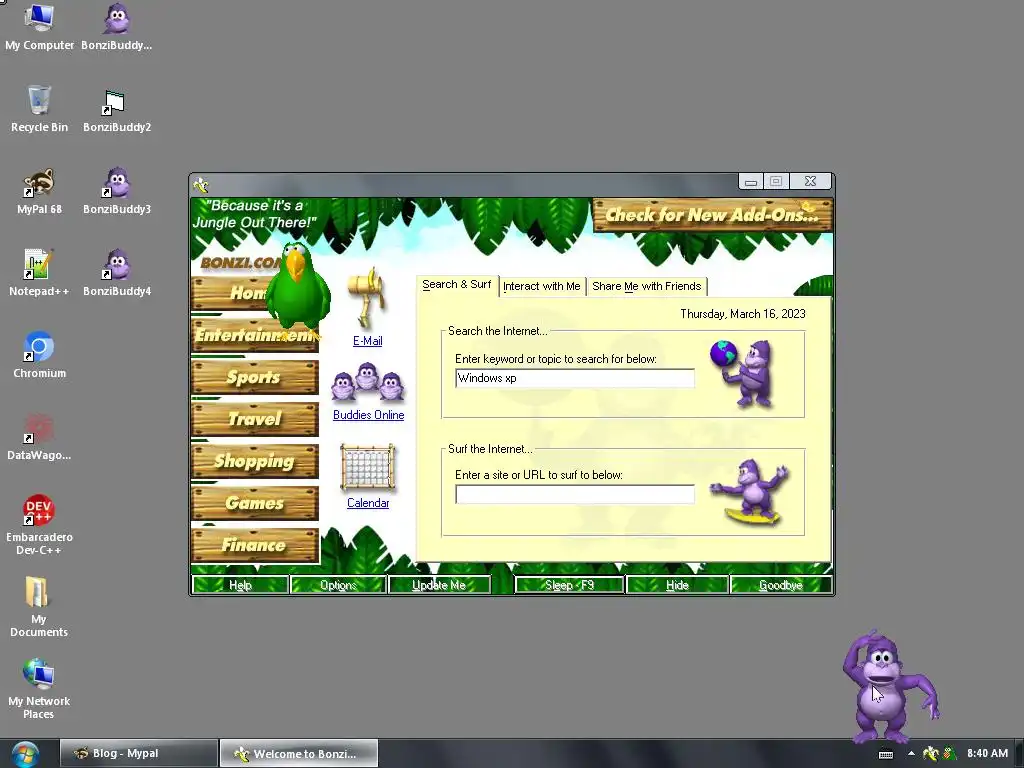Click the Bonzi holding globe search icon

(x=744, y=372)
